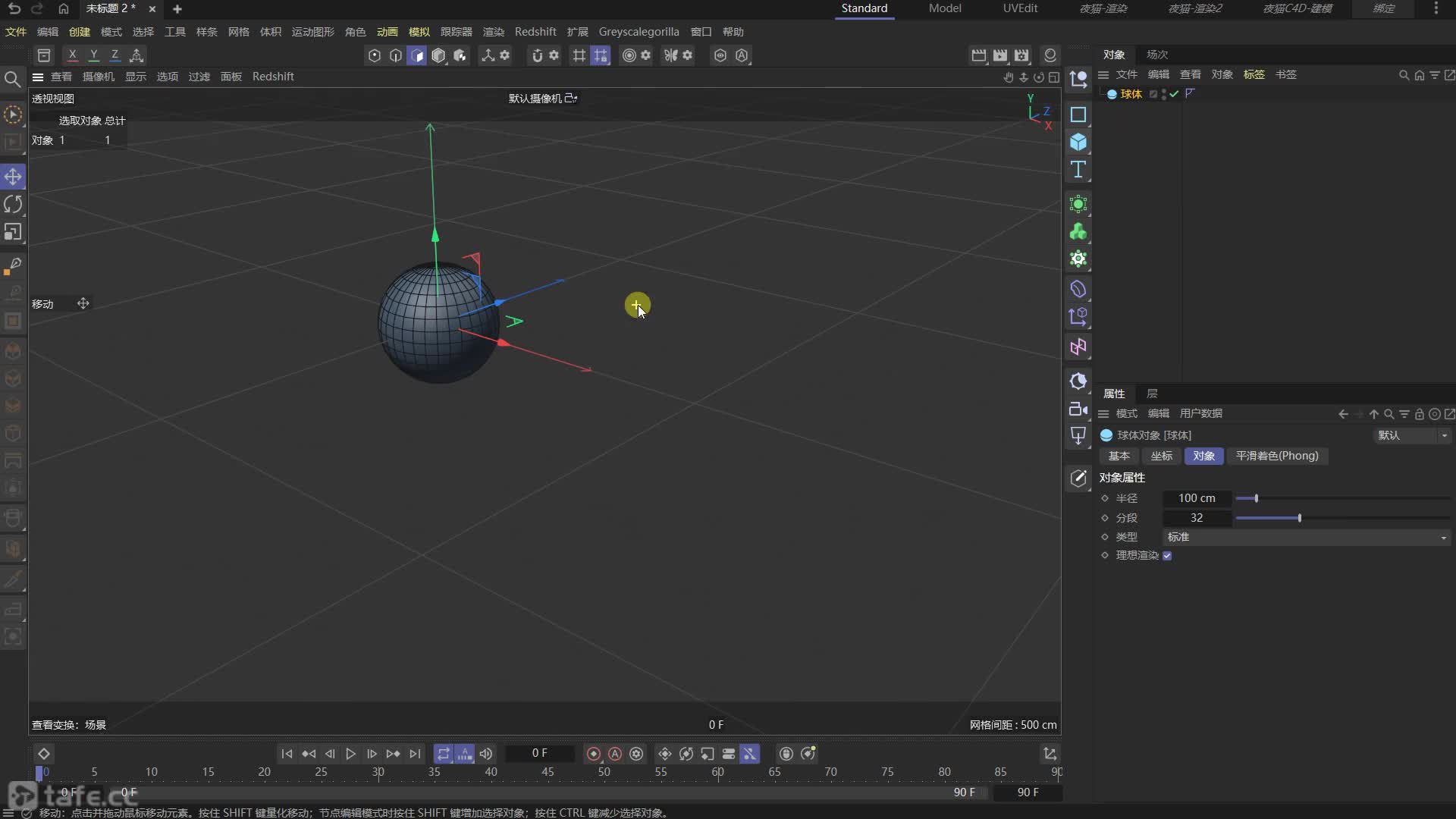Click the record active objects button

(x=594, y=754)
